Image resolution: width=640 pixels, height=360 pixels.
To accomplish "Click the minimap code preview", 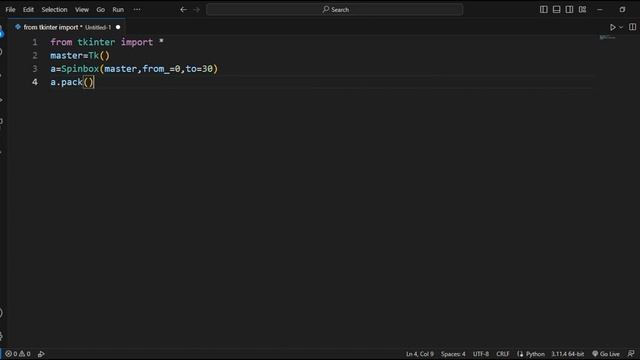I will pyautogui.click(x=607, y=38).
